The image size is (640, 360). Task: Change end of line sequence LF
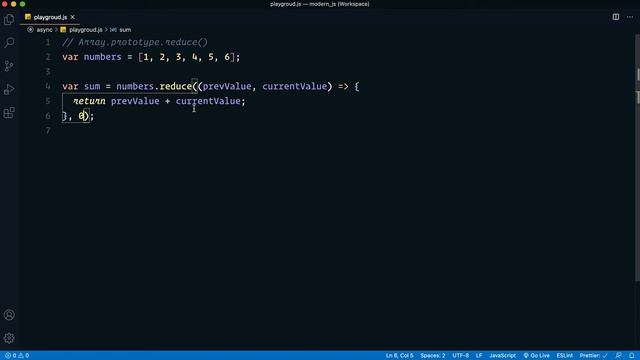tap(479, 356)
